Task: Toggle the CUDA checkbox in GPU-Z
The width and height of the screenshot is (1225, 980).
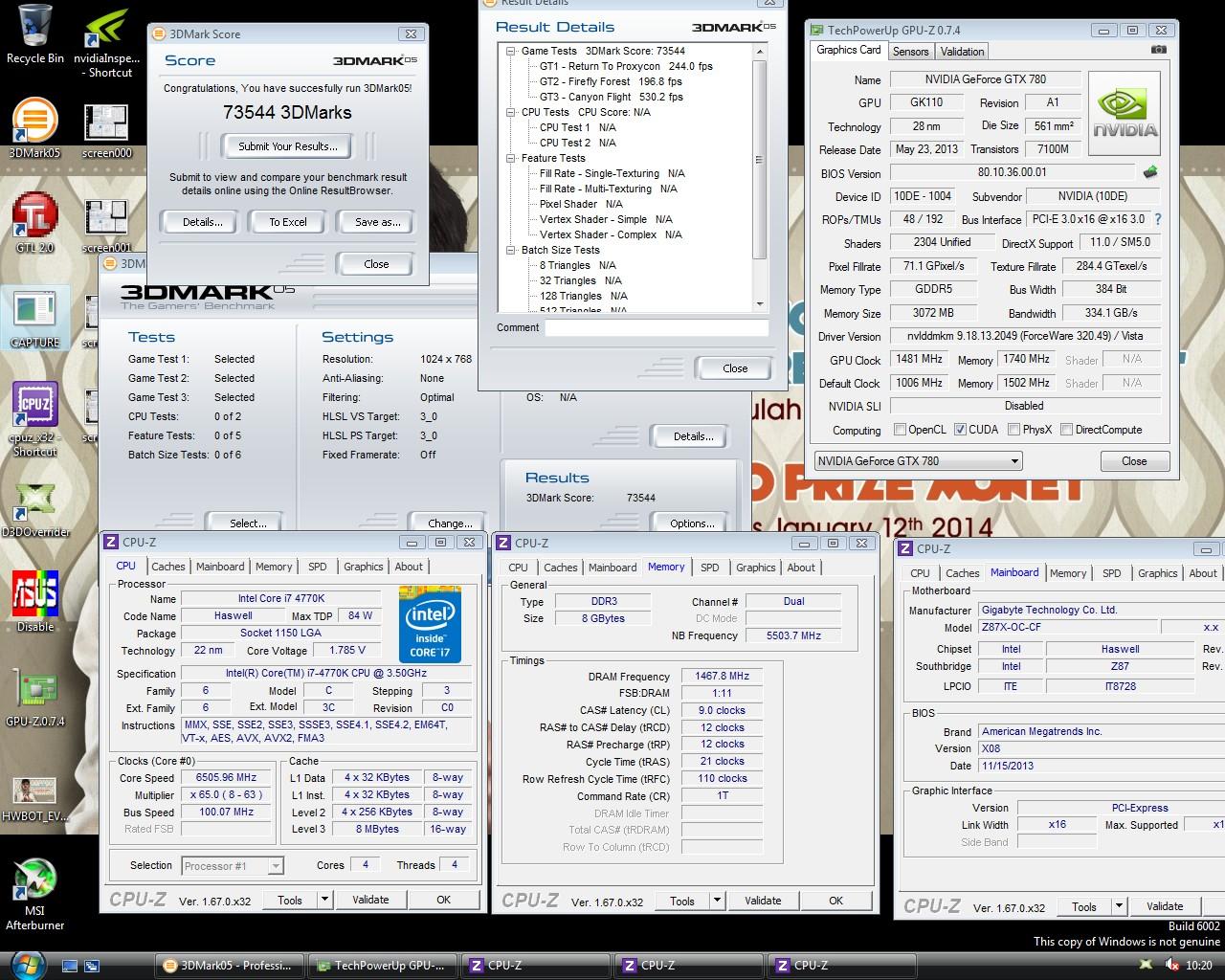Action: [960, 430]
